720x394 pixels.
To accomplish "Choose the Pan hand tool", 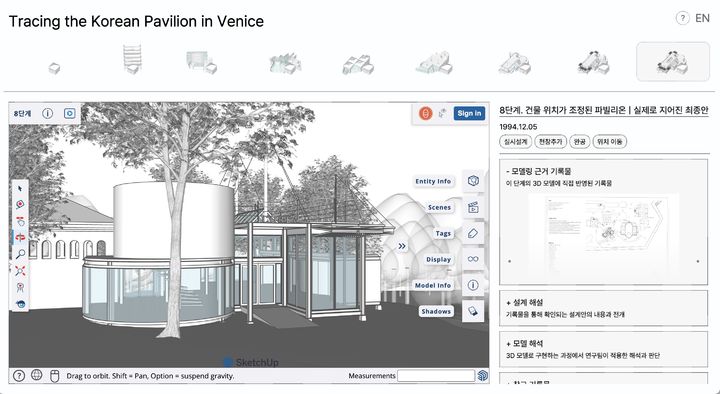I will point(20,221).
